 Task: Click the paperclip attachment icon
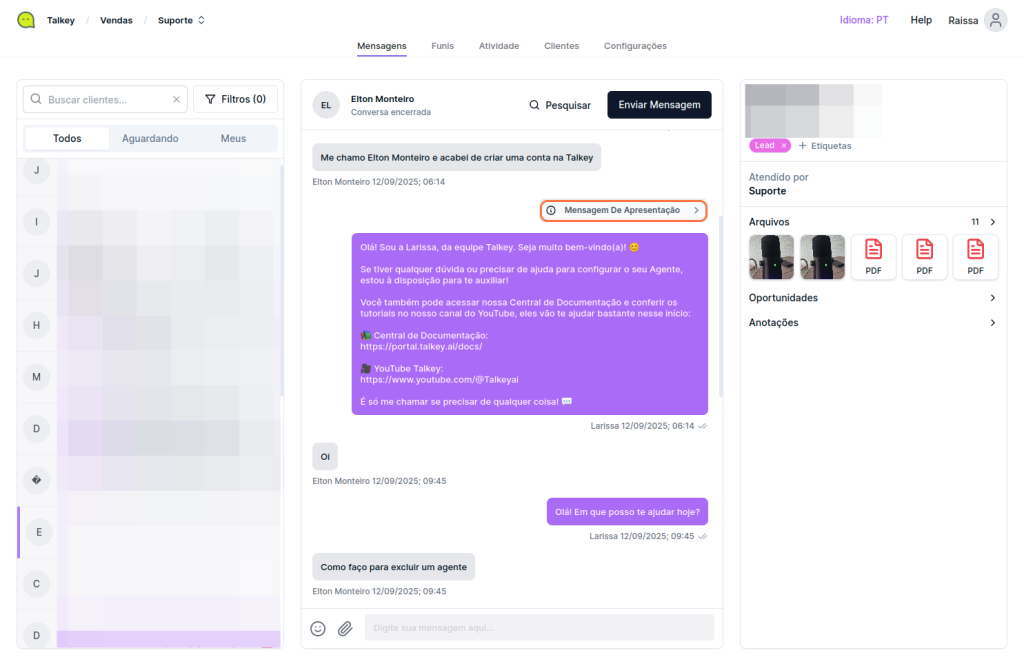345,628
